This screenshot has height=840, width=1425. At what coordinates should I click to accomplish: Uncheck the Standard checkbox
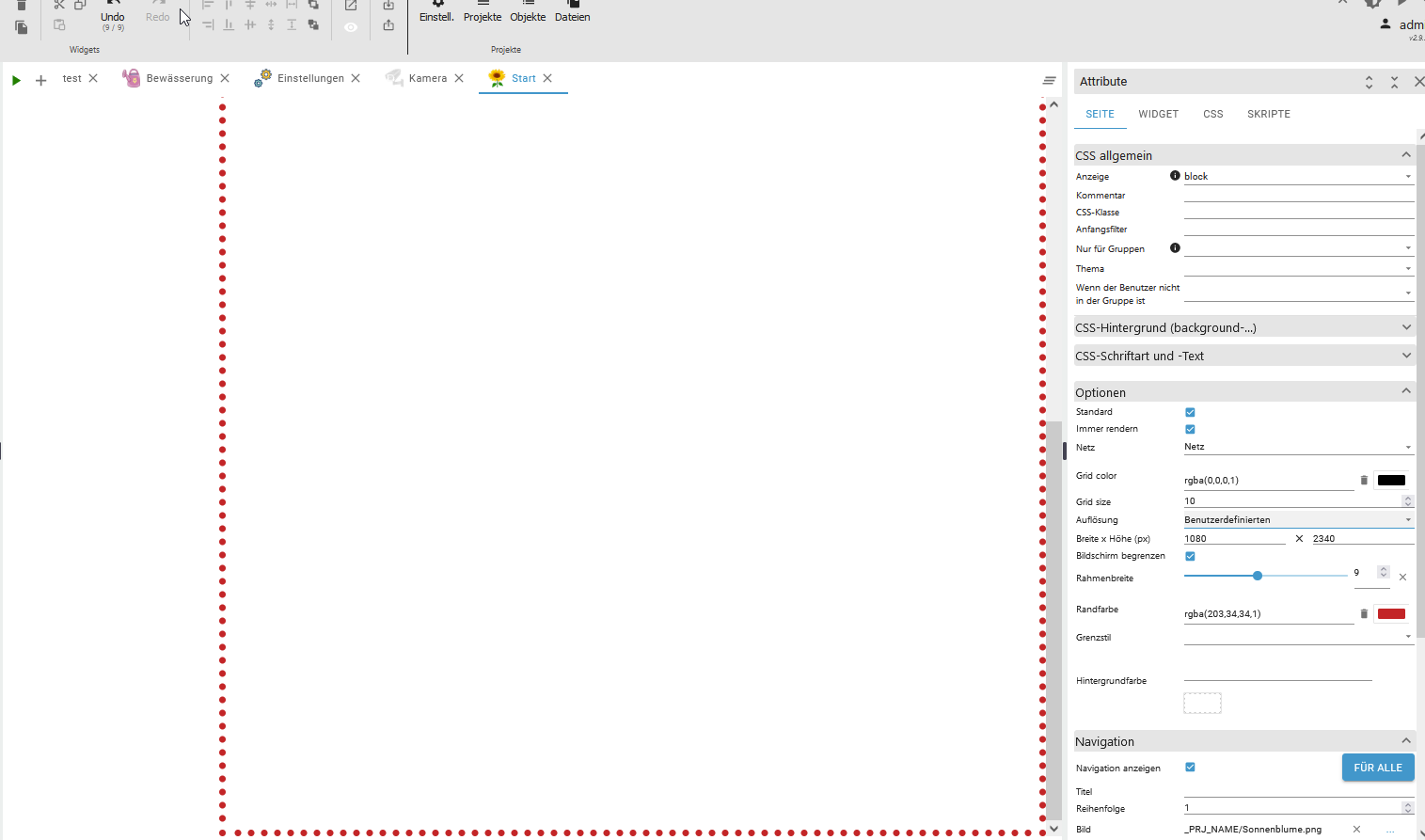click(1190, 412)
